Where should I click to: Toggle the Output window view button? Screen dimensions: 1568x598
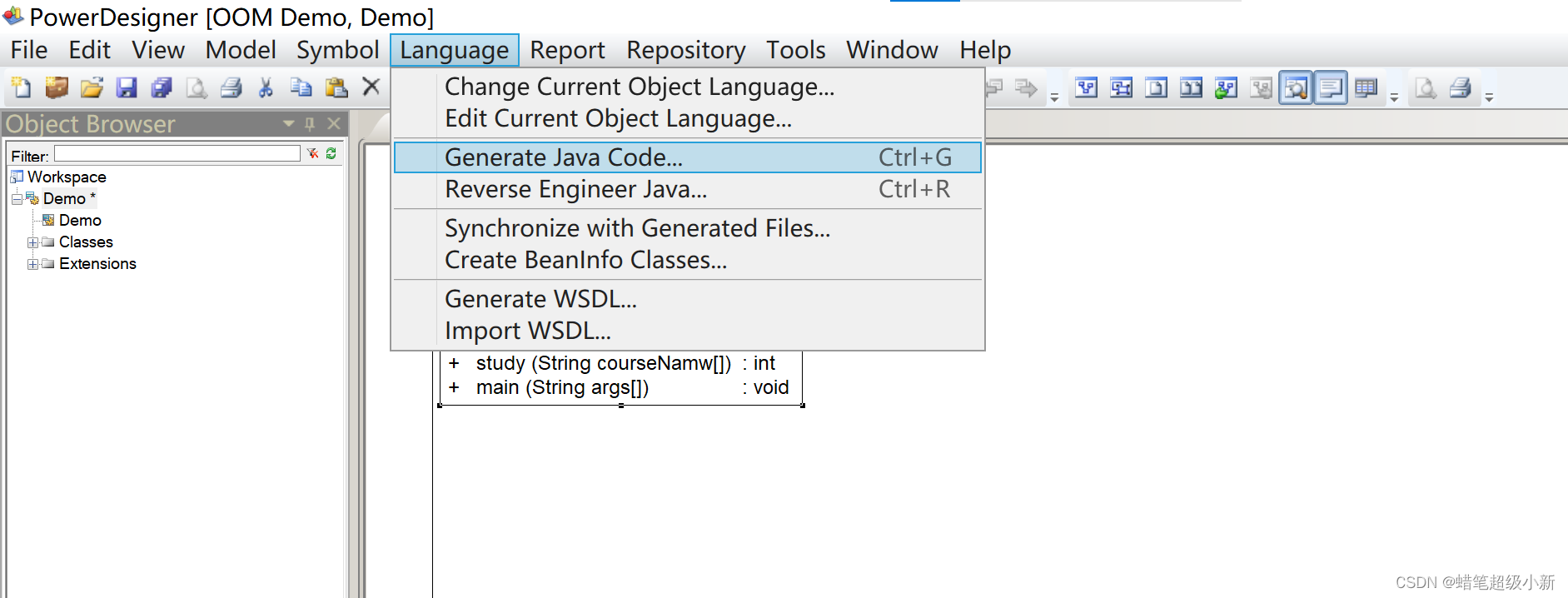click(1332, 87)
